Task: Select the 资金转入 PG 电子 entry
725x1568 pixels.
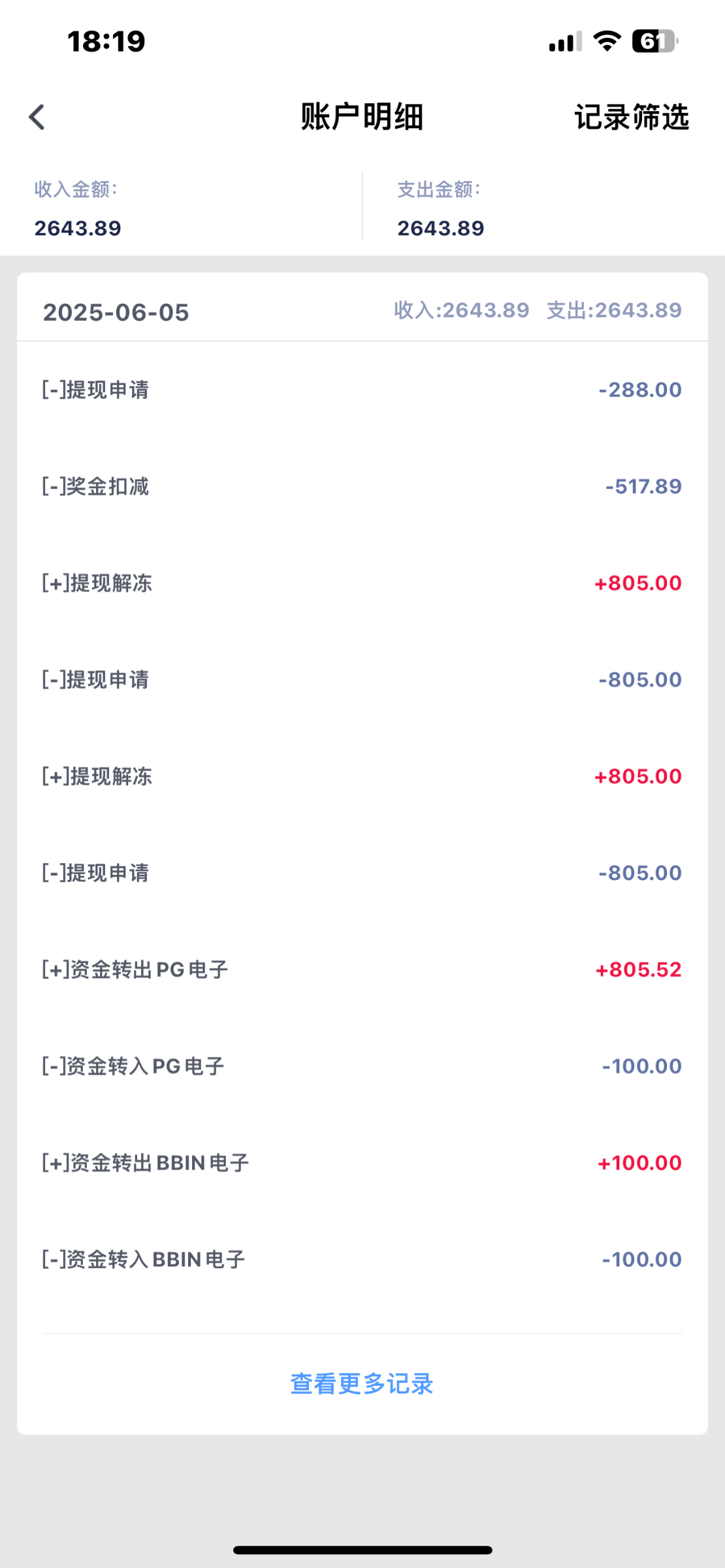Action: (362, 1066)
